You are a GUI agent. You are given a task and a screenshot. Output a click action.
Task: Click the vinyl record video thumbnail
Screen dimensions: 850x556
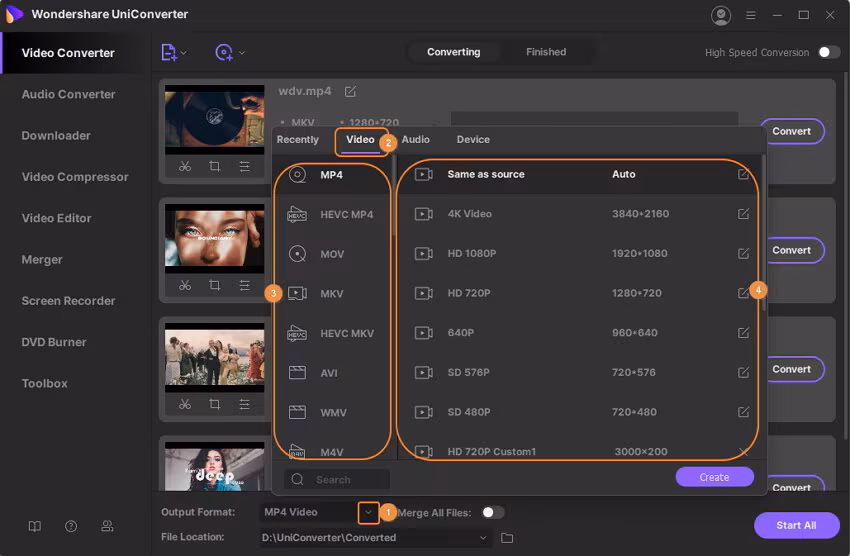pos(215,119)
